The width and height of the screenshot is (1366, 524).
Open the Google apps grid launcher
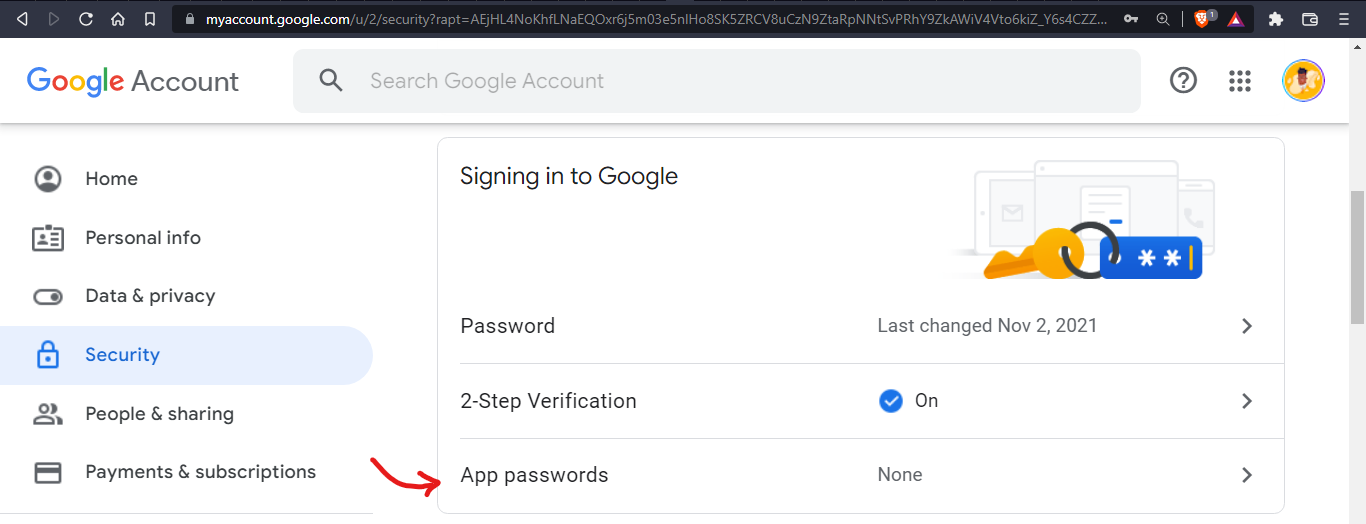click(x=1240, y=81)
